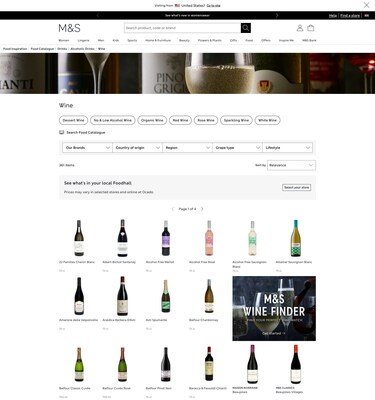Click the Go to site link
This screenshot has height=400, width=375.
point(213,5)
